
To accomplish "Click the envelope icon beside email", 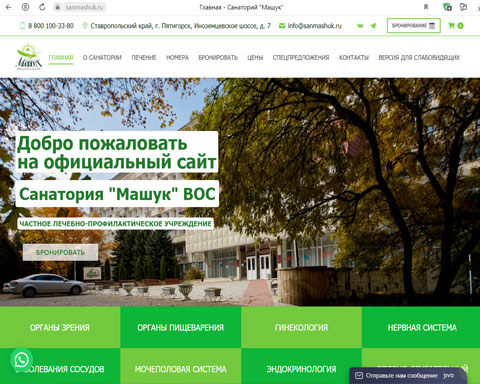I will [x=282, y=26].
